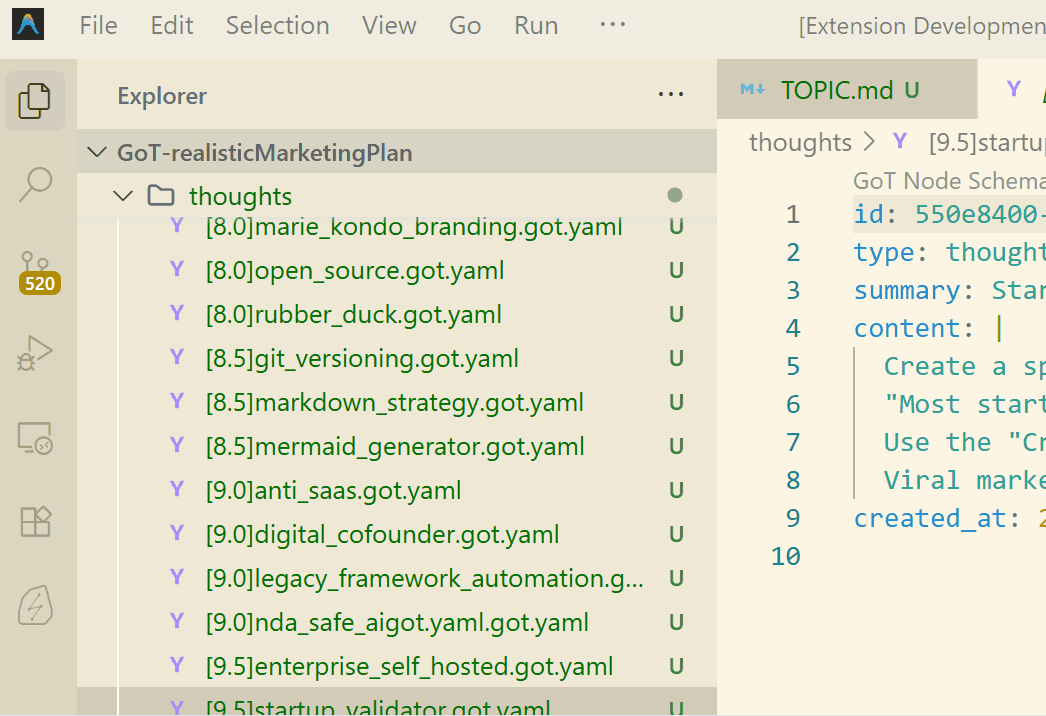Open the File menu
Screen dimensions: 1046x716
(x=98, y=25)
